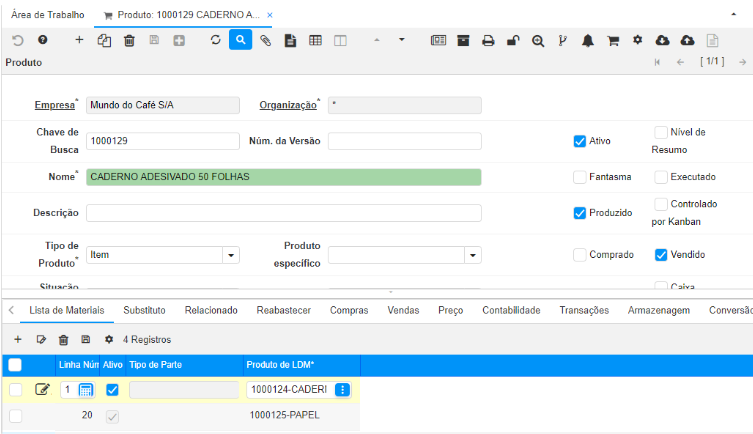Expand the Tipo de Produto dropdown
This screenshot has width=753, height=434.
230,255
